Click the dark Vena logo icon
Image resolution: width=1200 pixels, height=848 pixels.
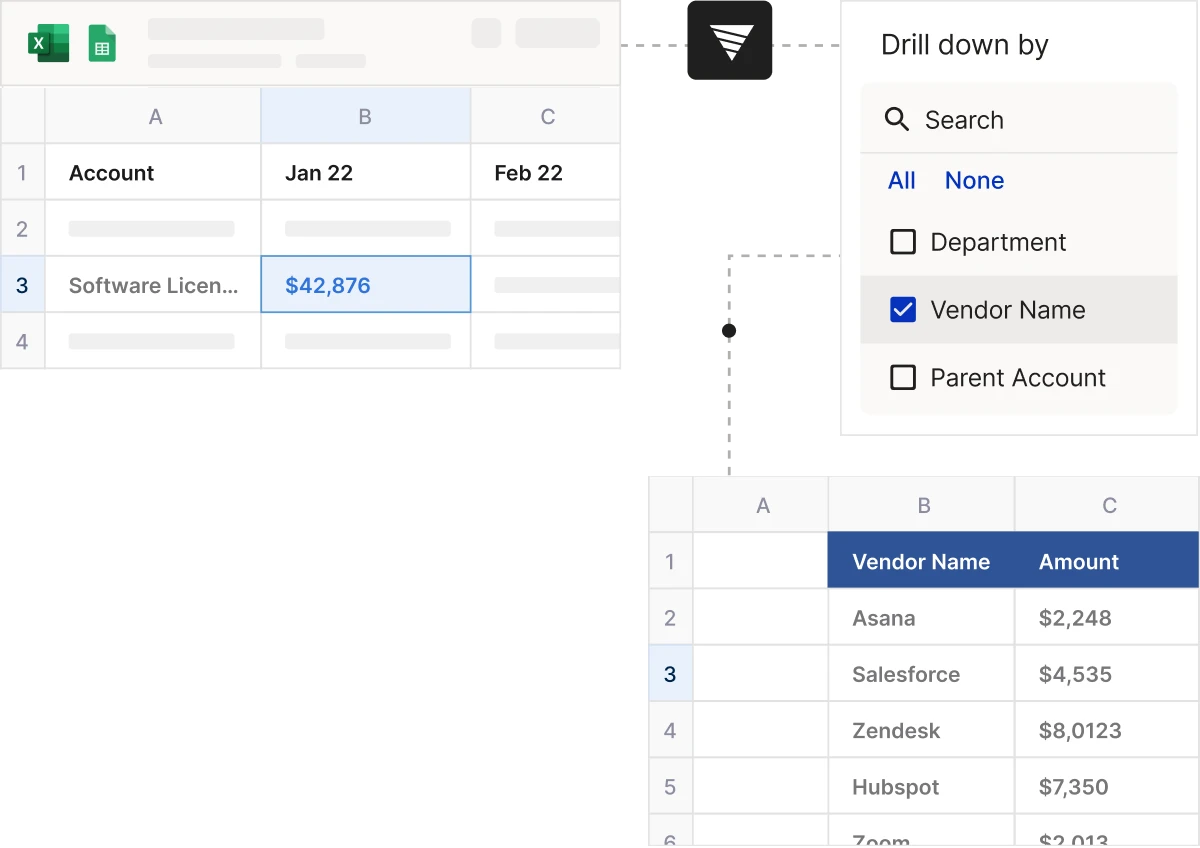(x=728, y=42)
